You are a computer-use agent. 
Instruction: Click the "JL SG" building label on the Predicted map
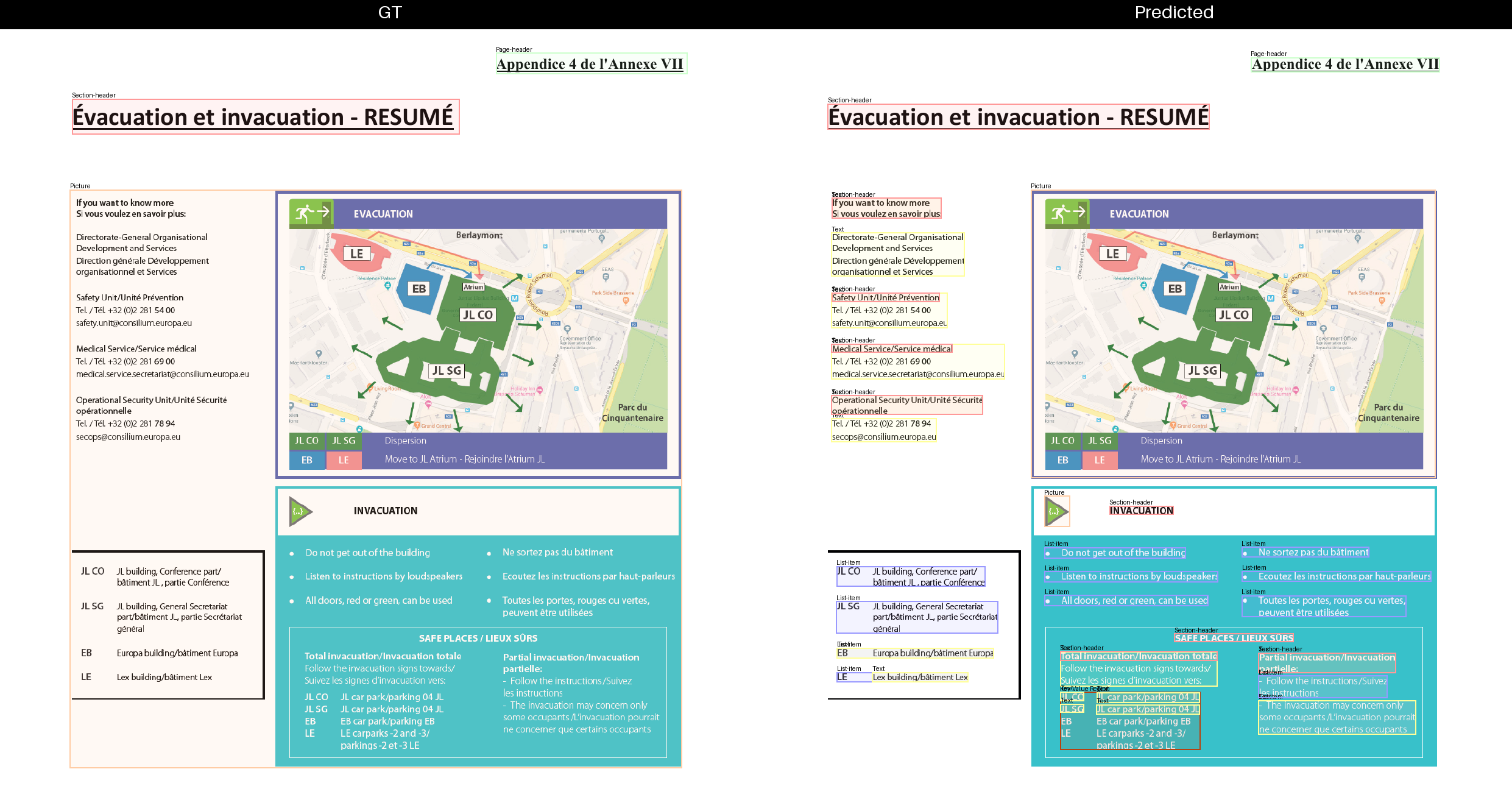pos(1203,370)
